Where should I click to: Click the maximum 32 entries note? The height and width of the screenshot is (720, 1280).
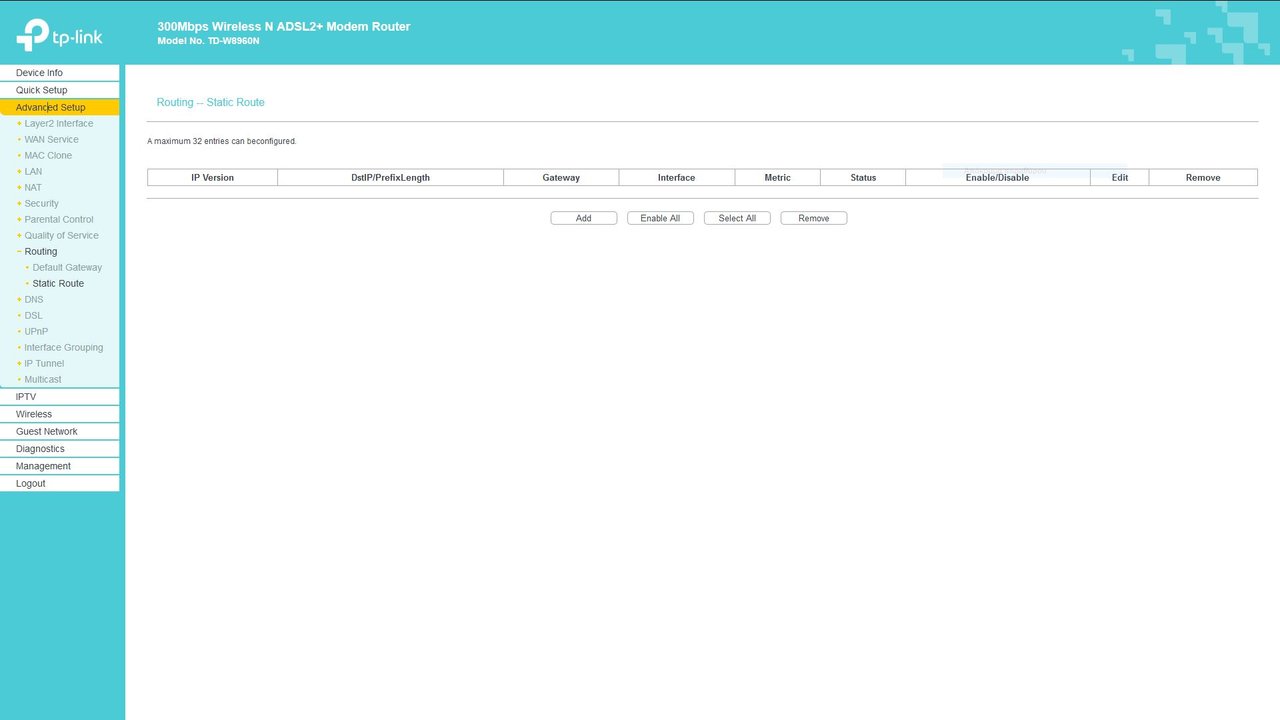222,142
